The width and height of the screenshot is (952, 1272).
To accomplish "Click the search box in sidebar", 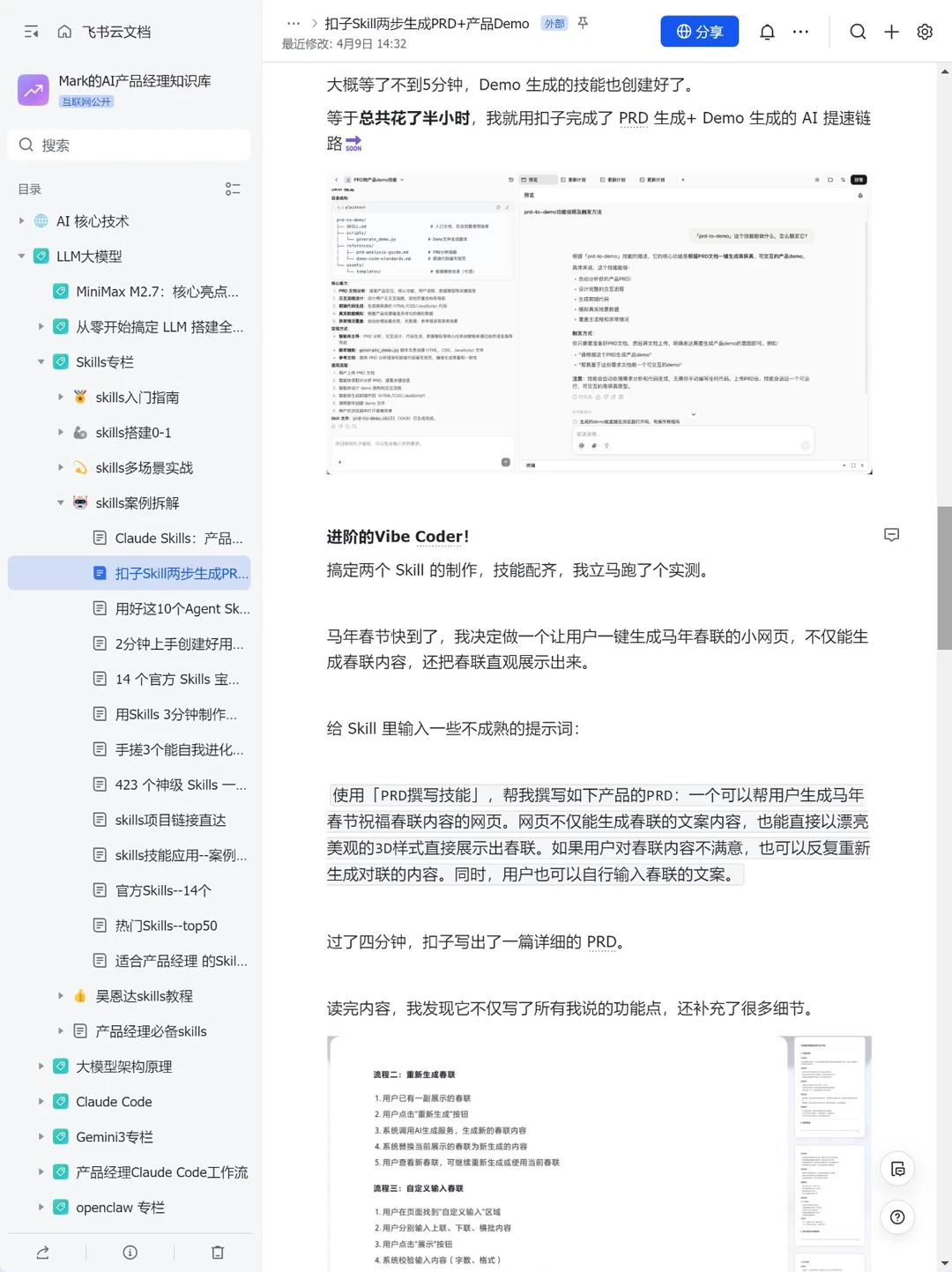I will coord(130,145).
